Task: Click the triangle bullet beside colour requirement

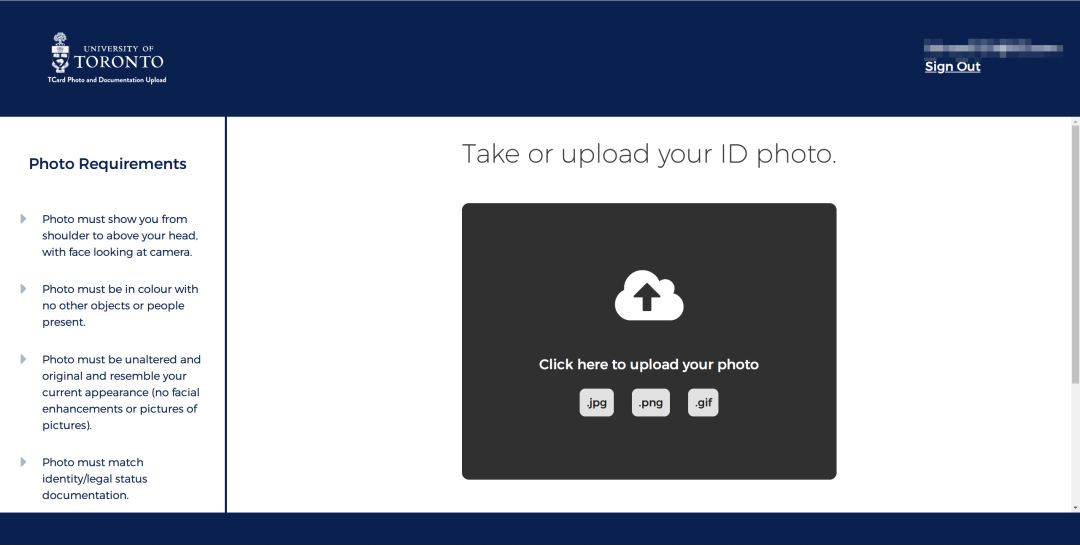Action: pos(23,289)
